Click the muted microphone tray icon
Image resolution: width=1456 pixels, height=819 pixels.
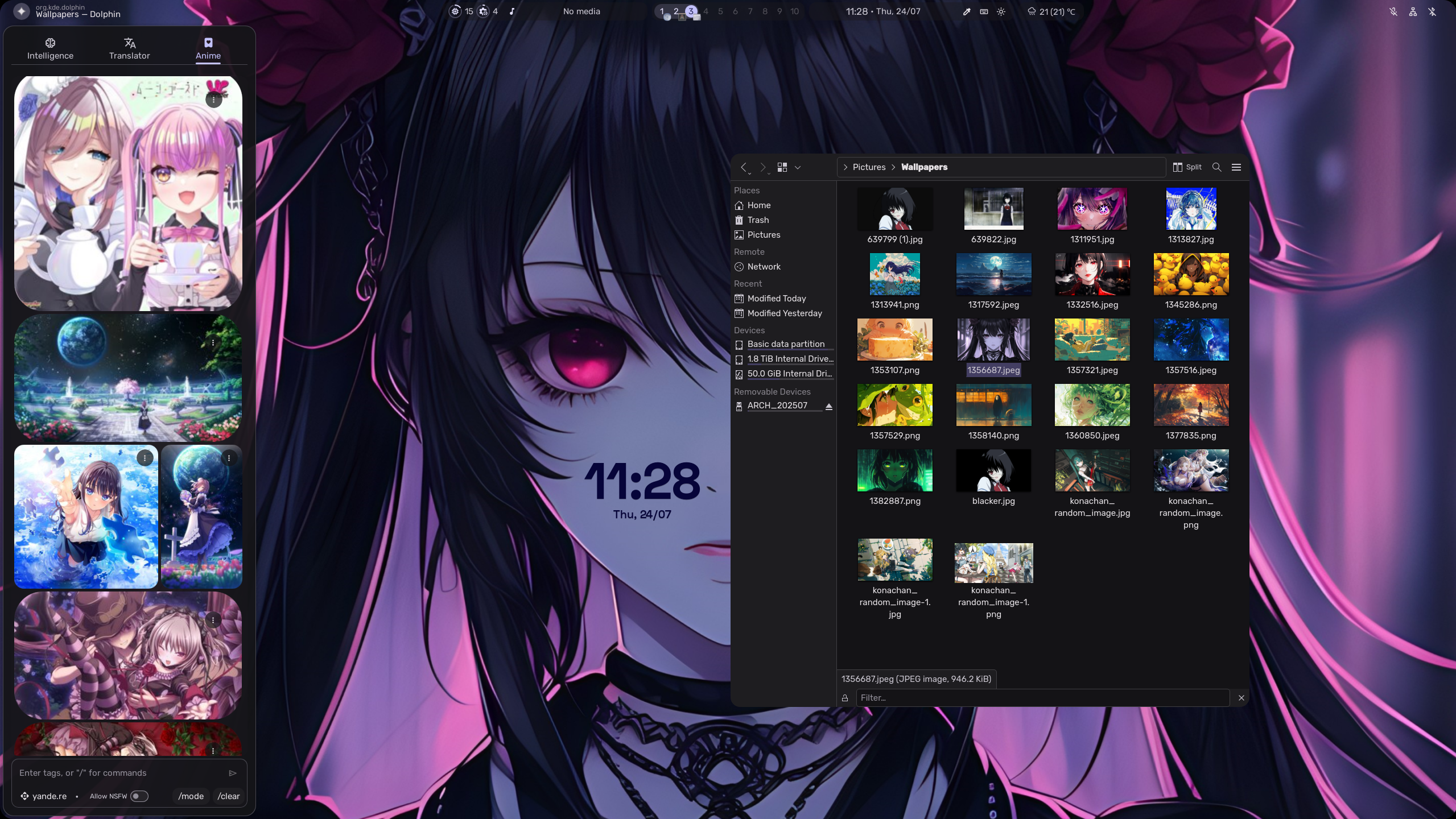tap(1393, 11)
